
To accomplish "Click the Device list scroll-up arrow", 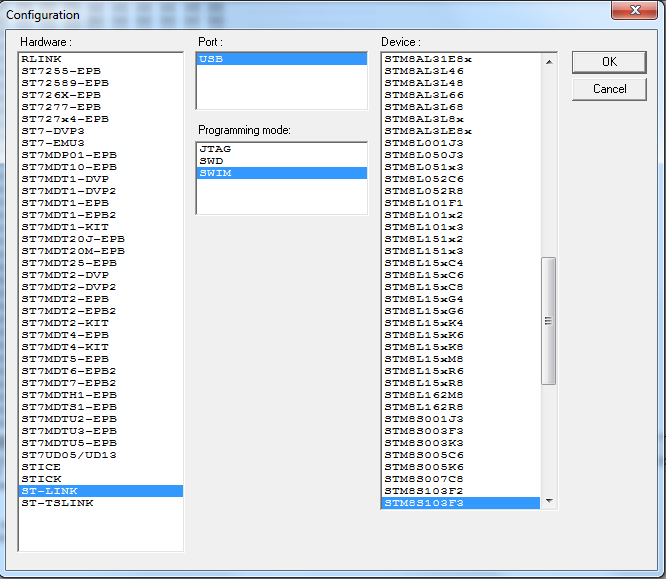I will pos(549,62).
